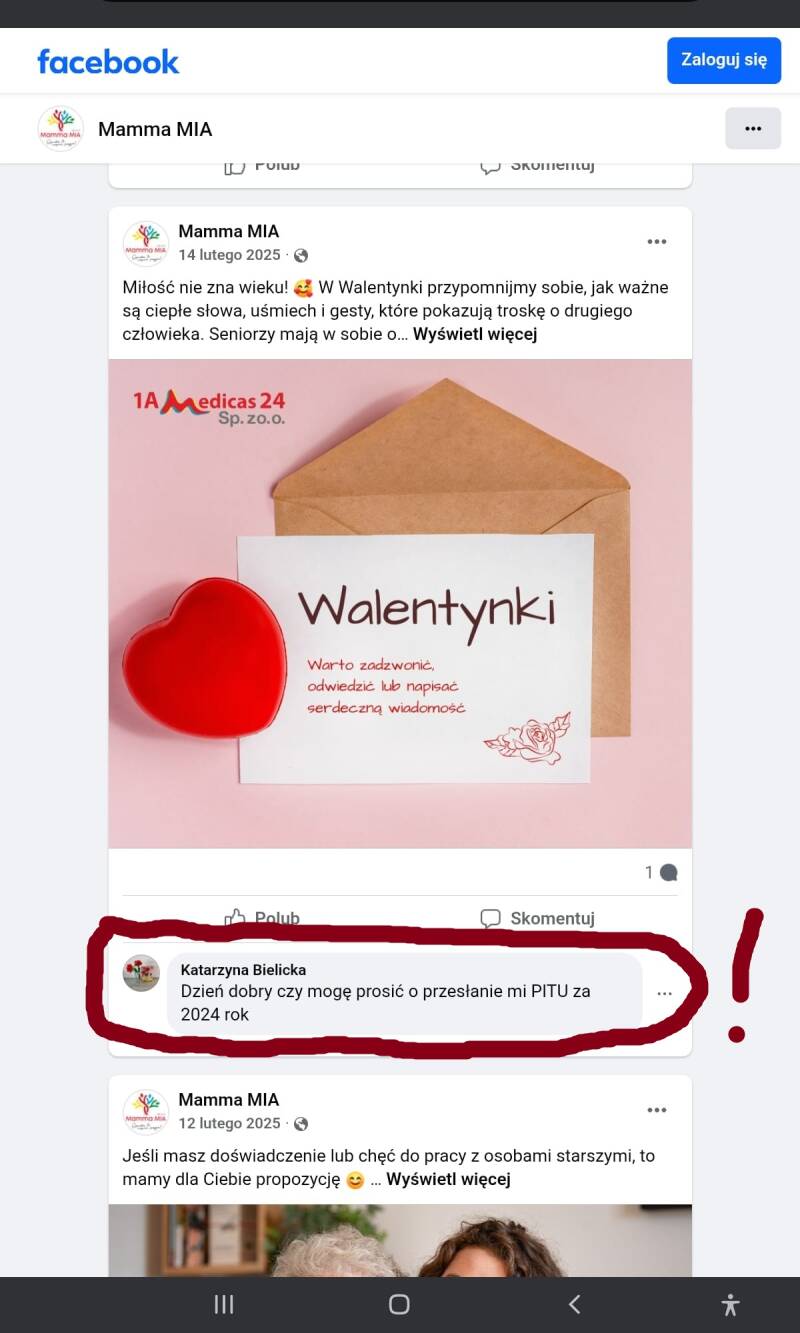Click the 14 lutego 2025 timestamp
The height and width of the screenshot is (1333, 800).
[x=230, y=255]
